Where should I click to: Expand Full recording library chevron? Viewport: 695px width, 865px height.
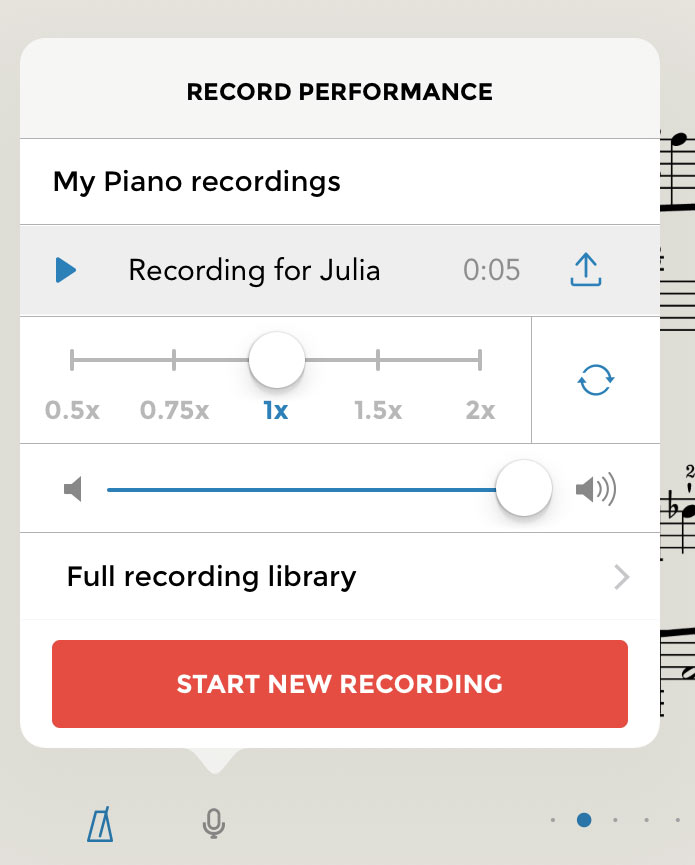pos(622,577)
